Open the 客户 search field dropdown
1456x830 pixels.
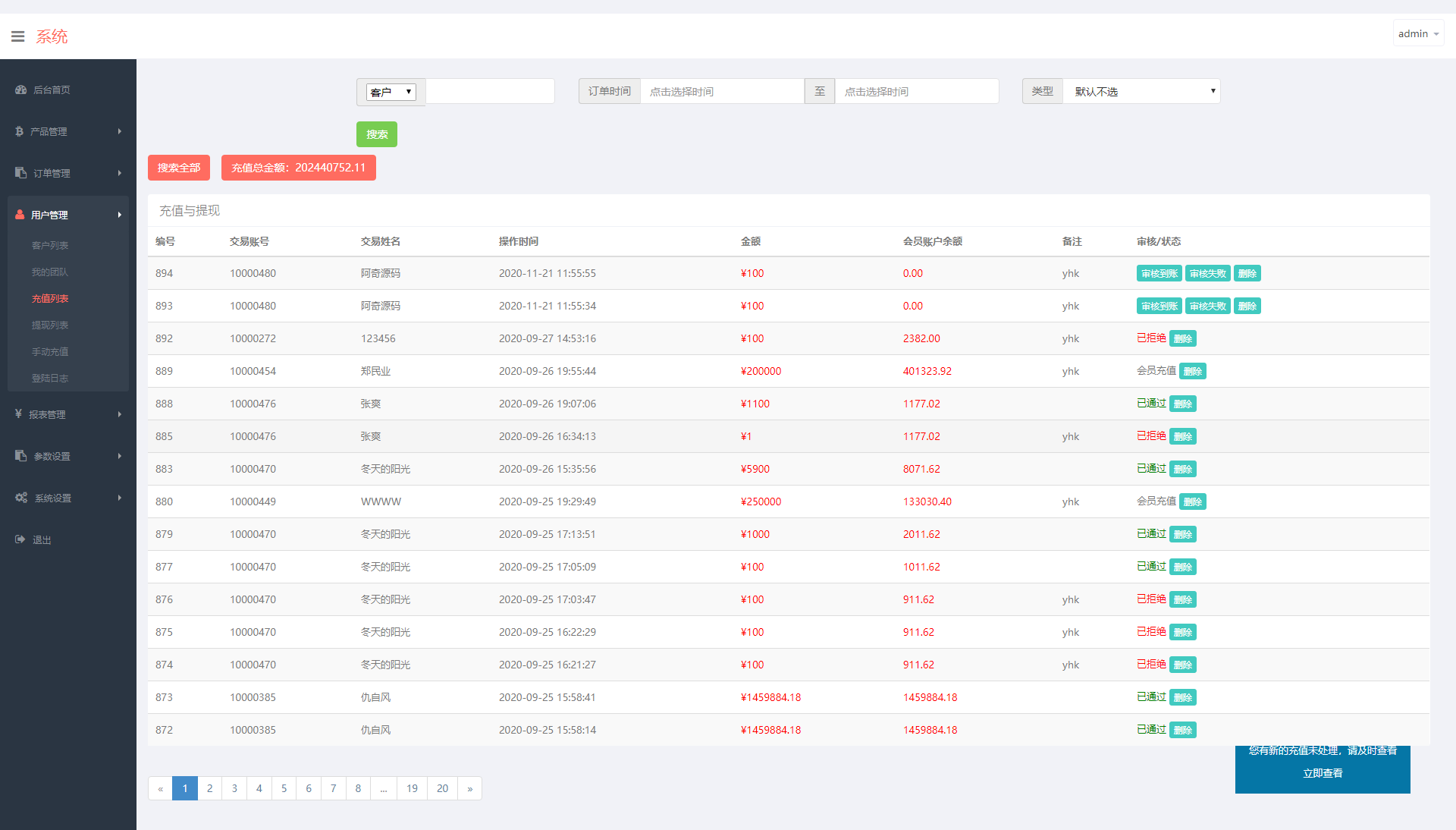[391, 92]
